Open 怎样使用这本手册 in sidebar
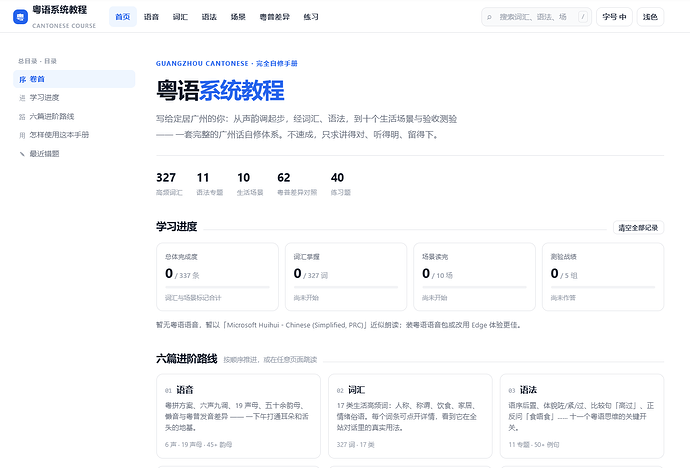The height and width of the screenshot is (468, 690). click(x=74, y=135)
